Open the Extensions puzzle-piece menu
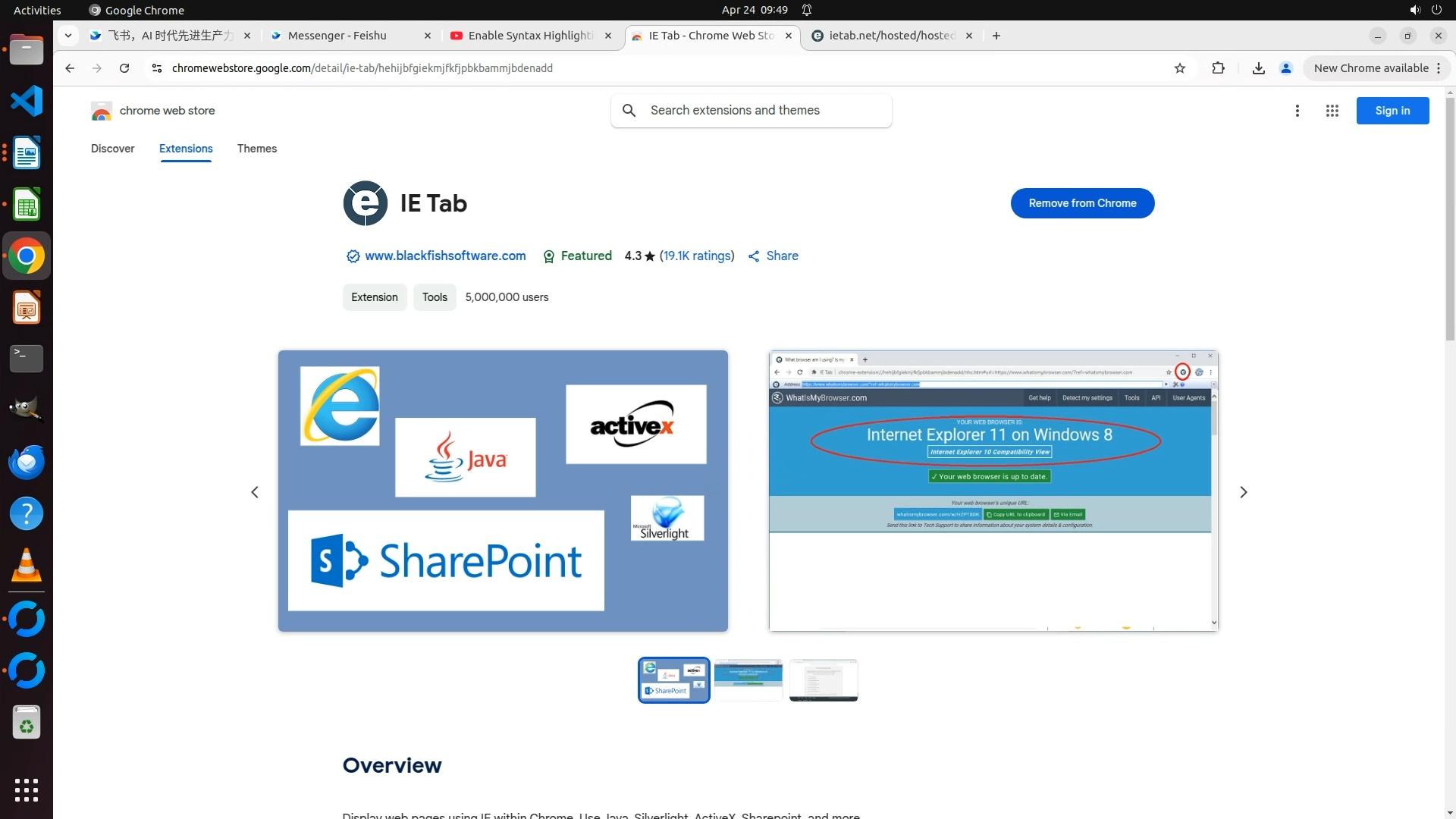This screenshot has height=819, width=1456. 1218,68
